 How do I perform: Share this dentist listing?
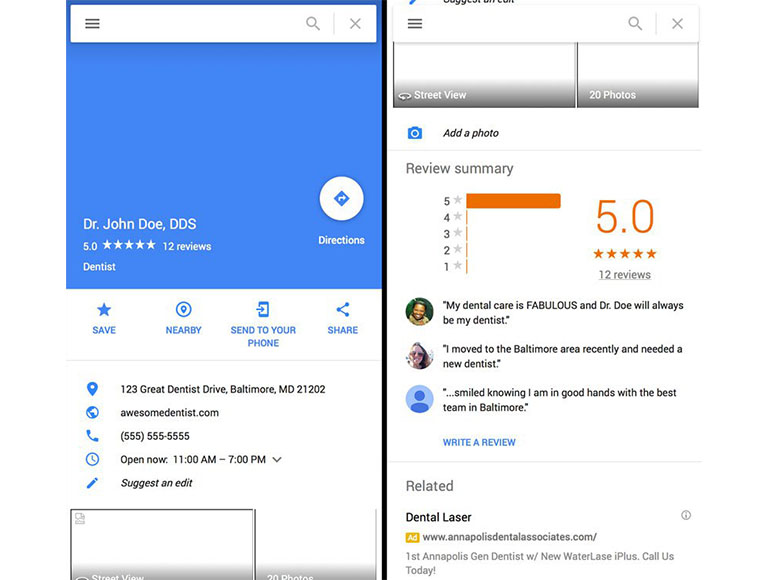click(x=342, y=310)
